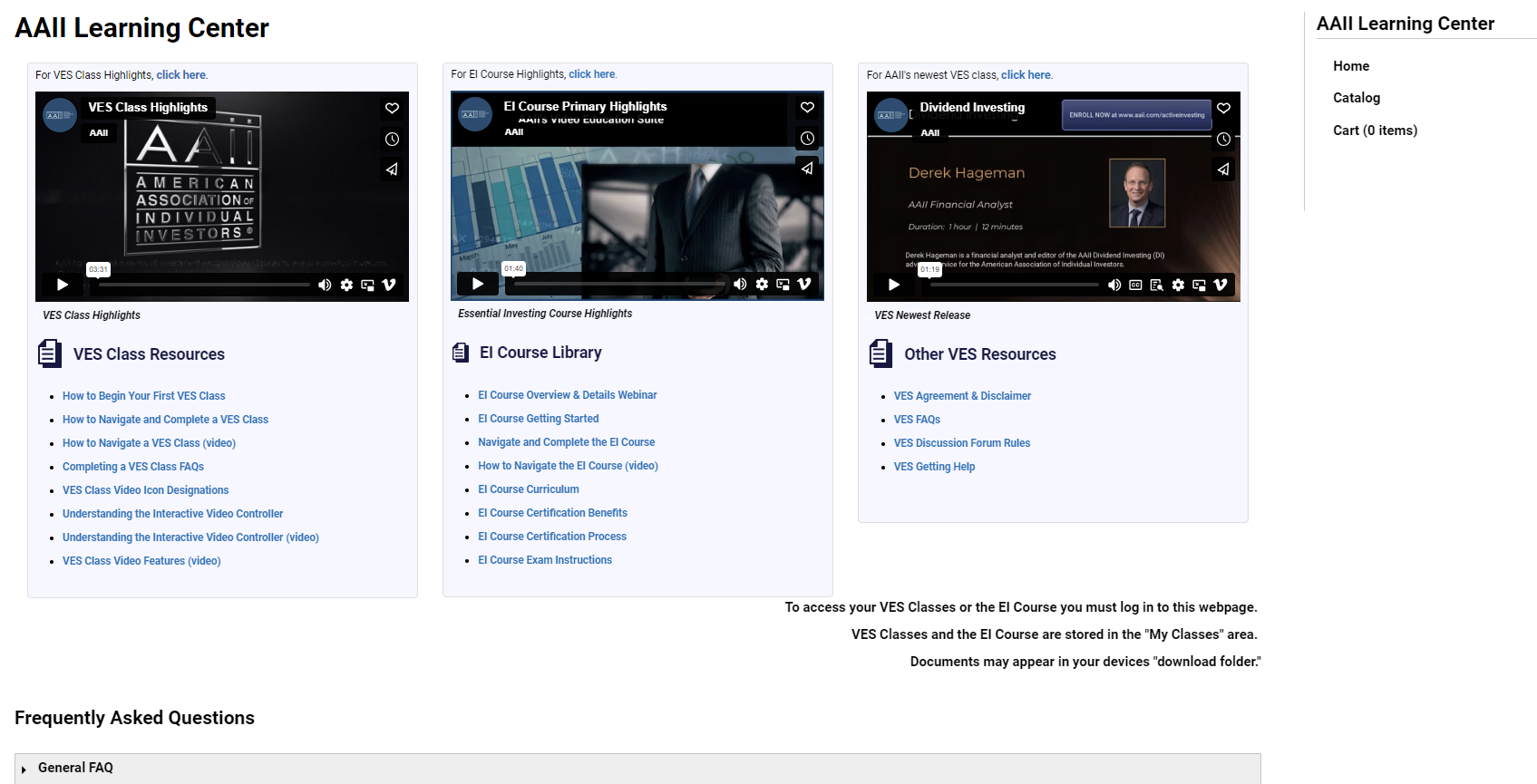Seek within Dividend Investing progress bar
Screen dimensions: 1537x784
1016,285
